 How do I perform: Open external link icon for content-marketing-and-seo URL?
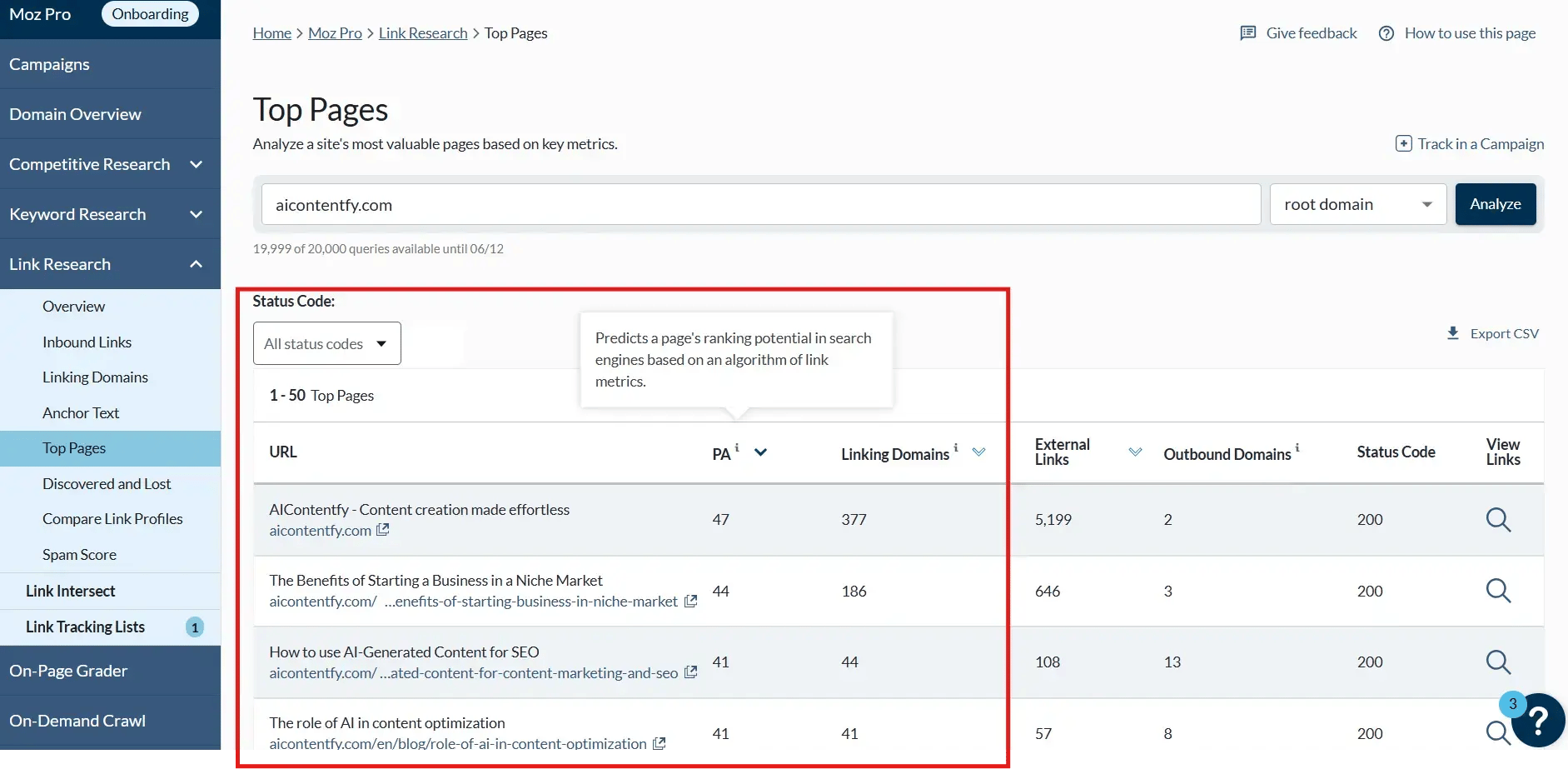(x=690, y=672)
